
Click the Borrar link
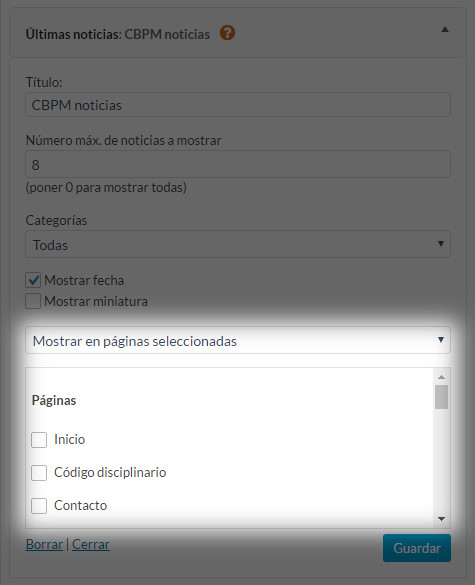coord(44,544)
